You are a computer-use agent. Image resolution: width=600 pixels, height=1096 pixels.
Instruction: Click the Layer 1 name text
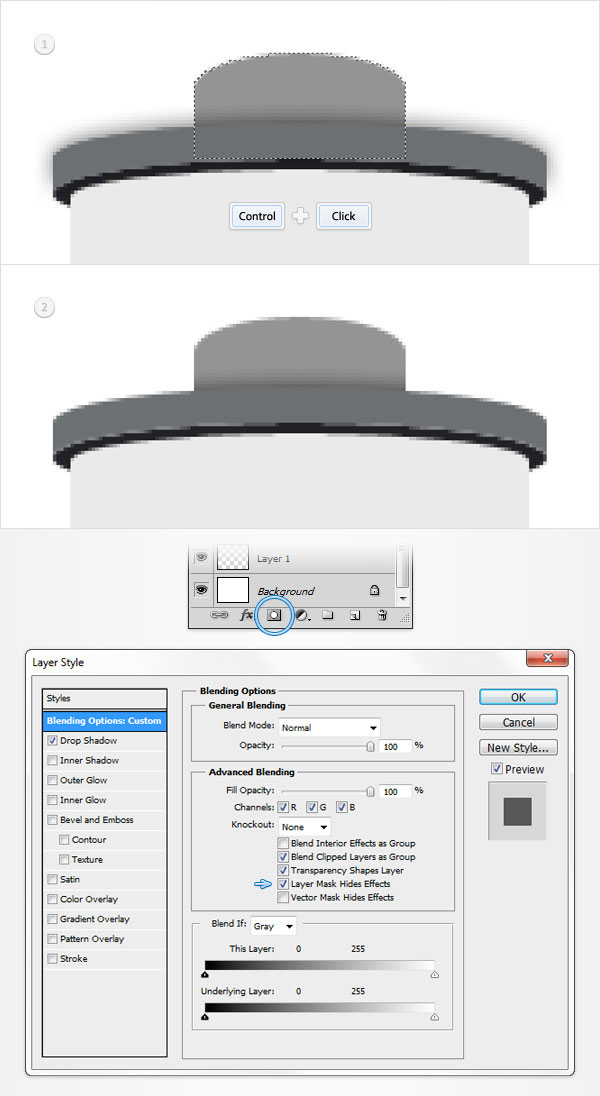[273, 558]
